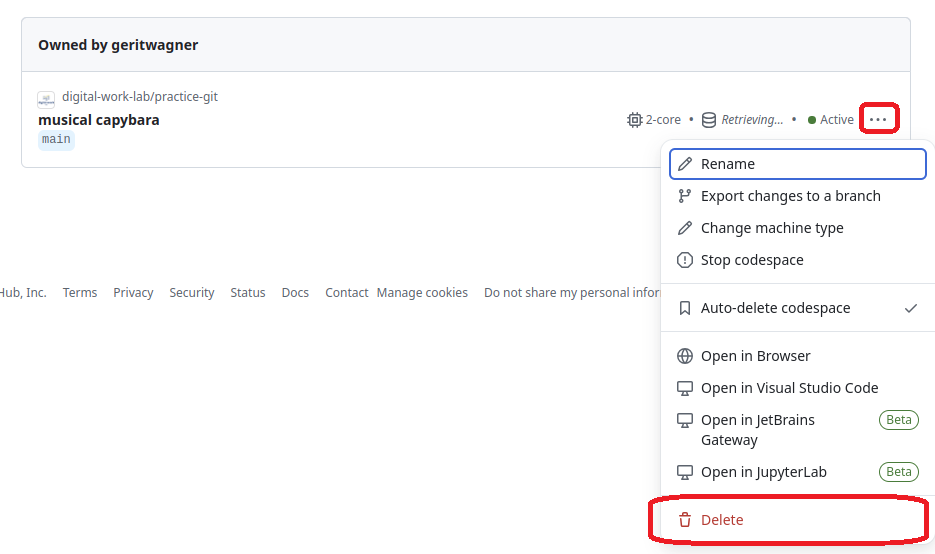
Task: Open the musical capybara codespace link
Action: click(x=99, y=120)
